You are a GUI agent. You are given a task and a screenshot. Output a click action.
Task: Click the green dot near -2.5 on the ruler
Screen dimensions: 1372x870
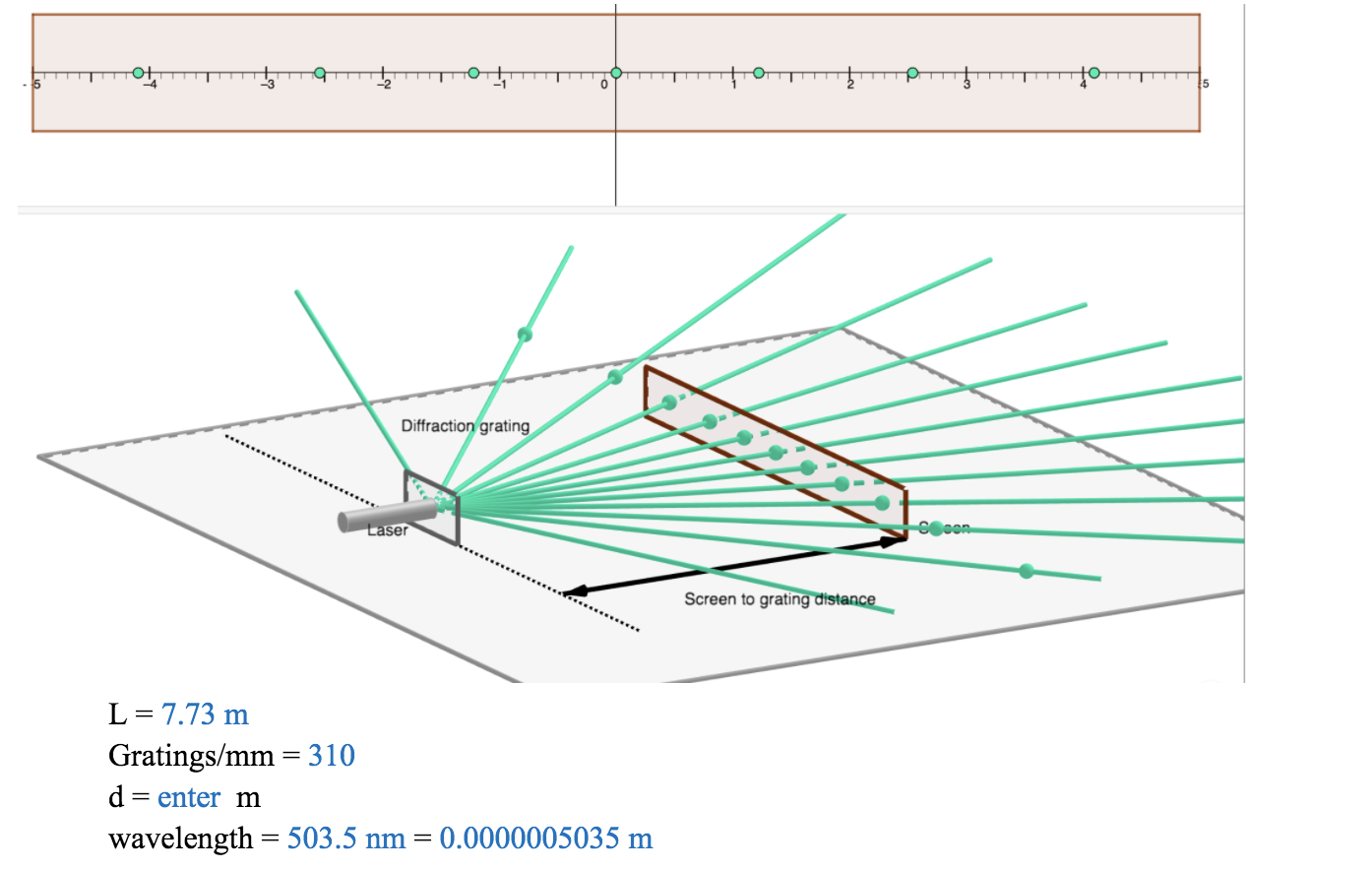[x=321, y=70]
